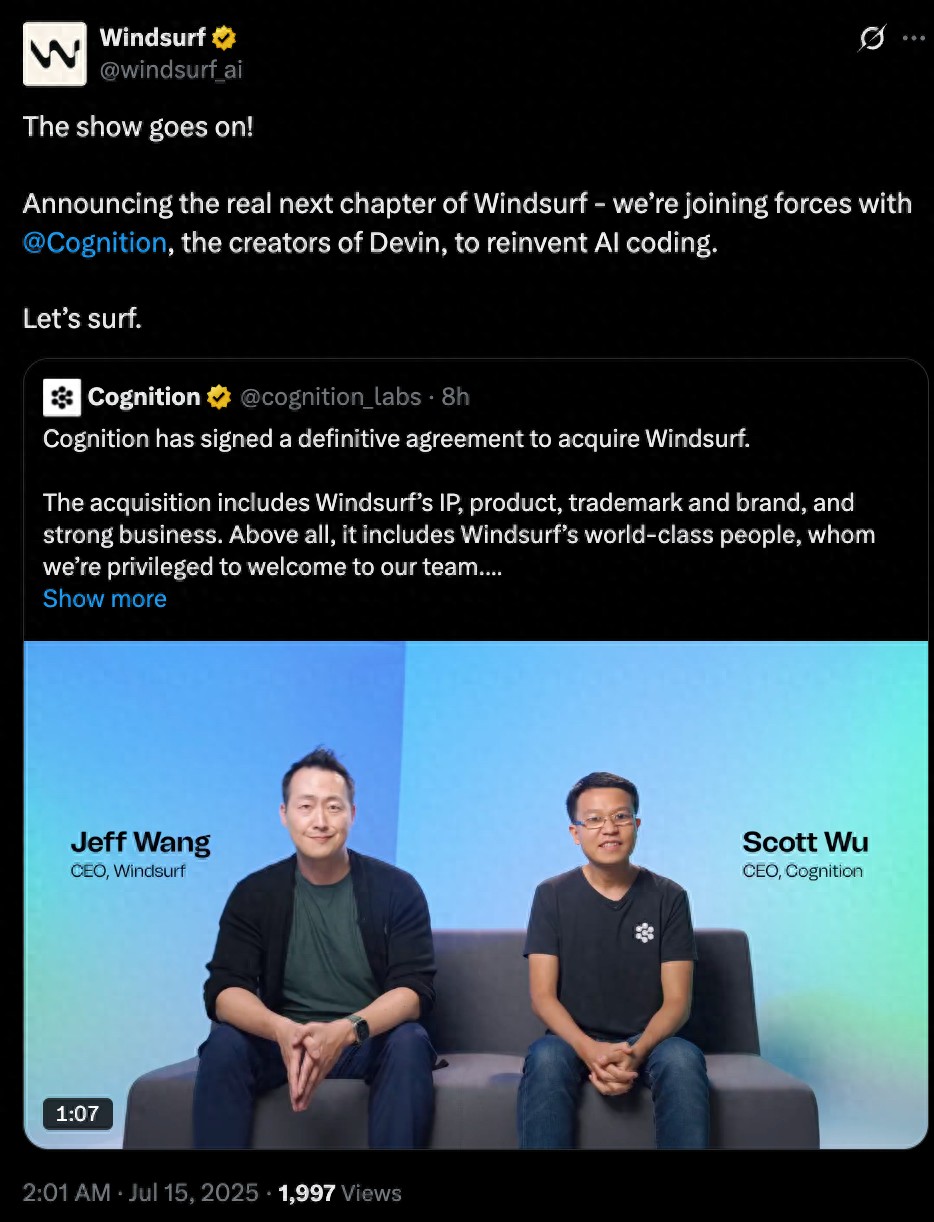This screenshot has height=1222, width=934.
Task: Click the quoted tweet body text
Action: (459, 503)
